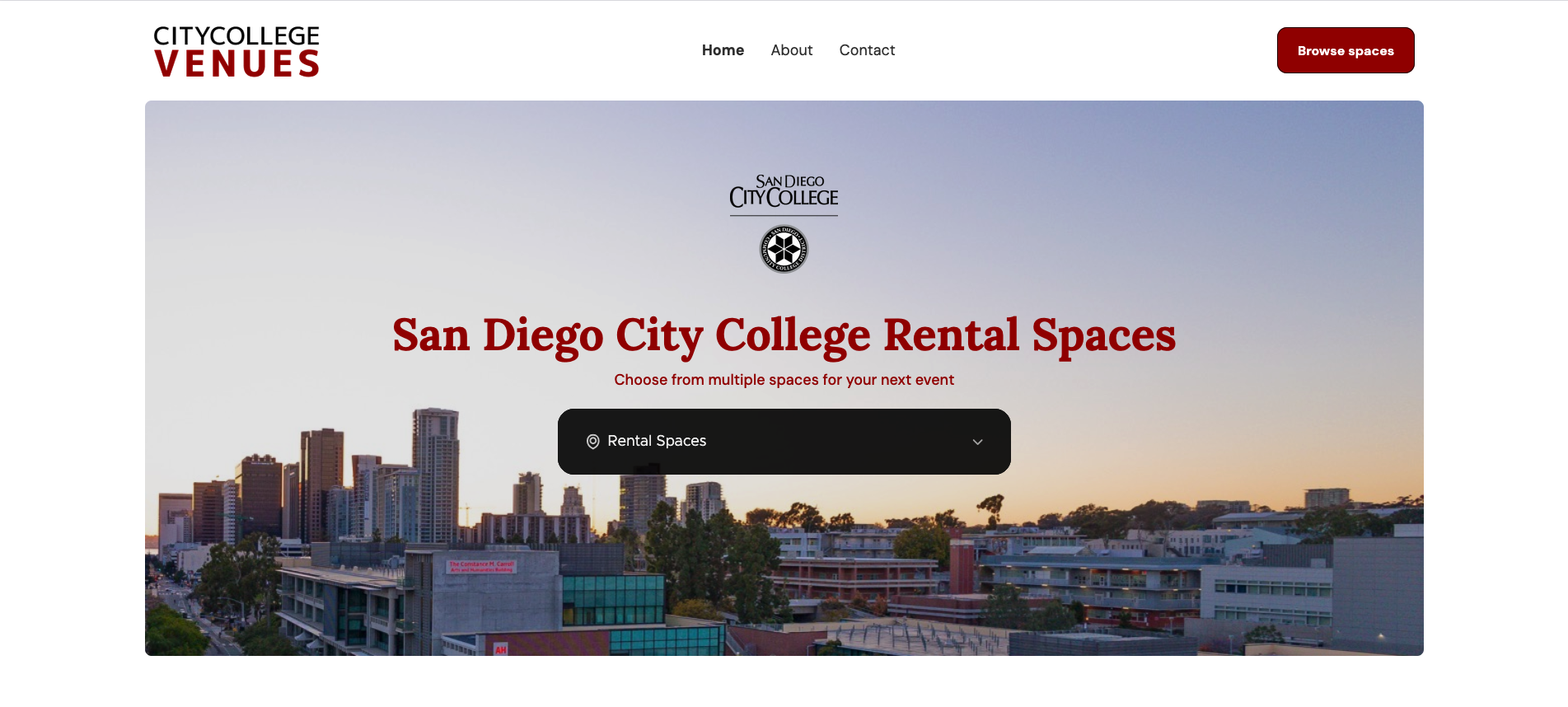
Task: Expand the Rental Spaces dropdown
Action: point(784,442)
